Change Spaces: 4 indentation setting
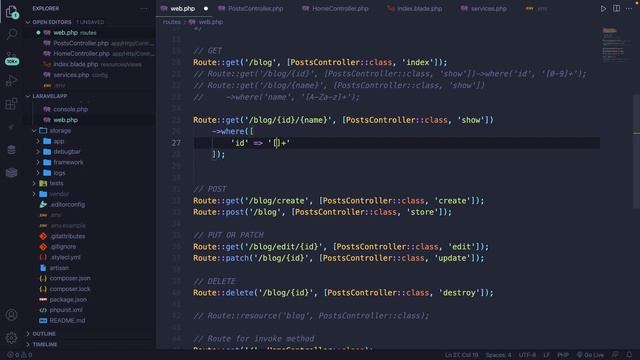Viewport: 640px width, 360px height. pyautogui.click(x=498, y=355)
